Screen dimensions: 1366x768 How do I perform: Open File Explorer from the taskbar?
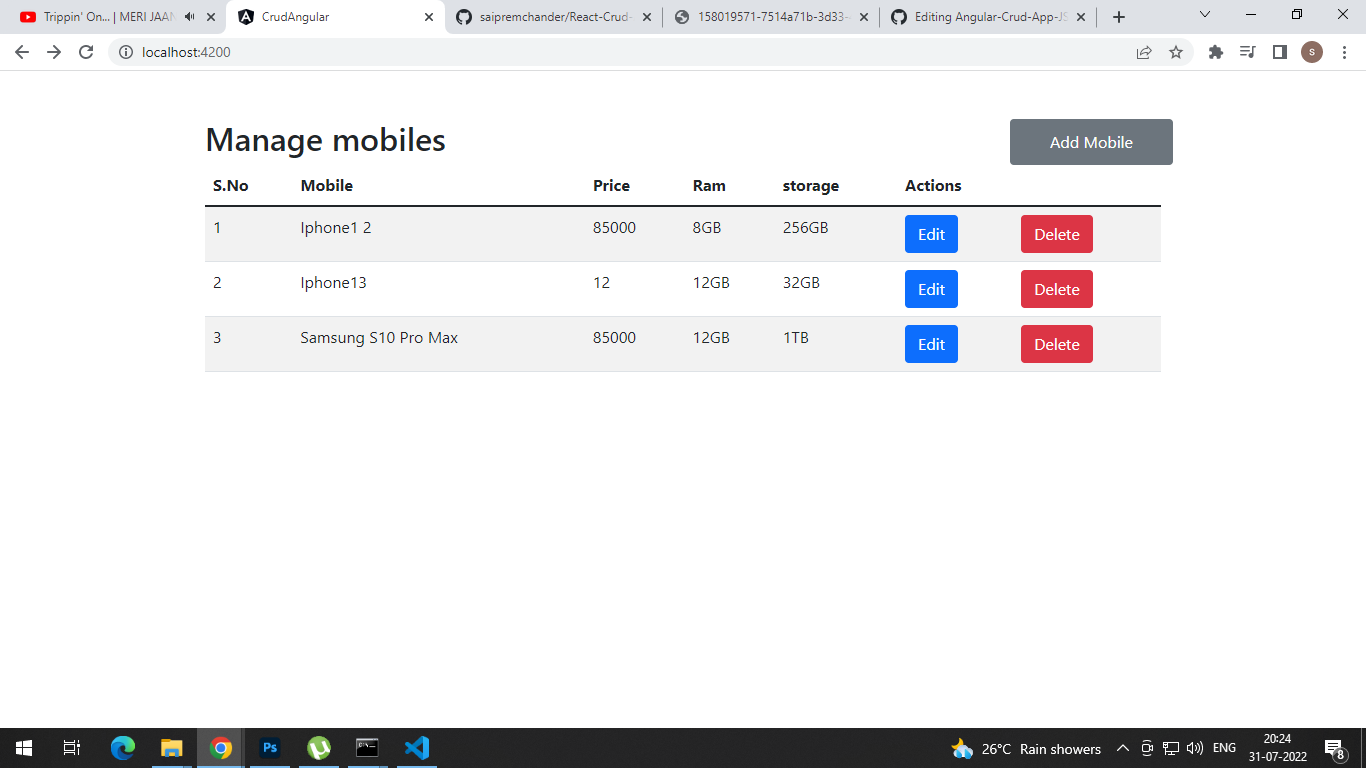[172, 748]
